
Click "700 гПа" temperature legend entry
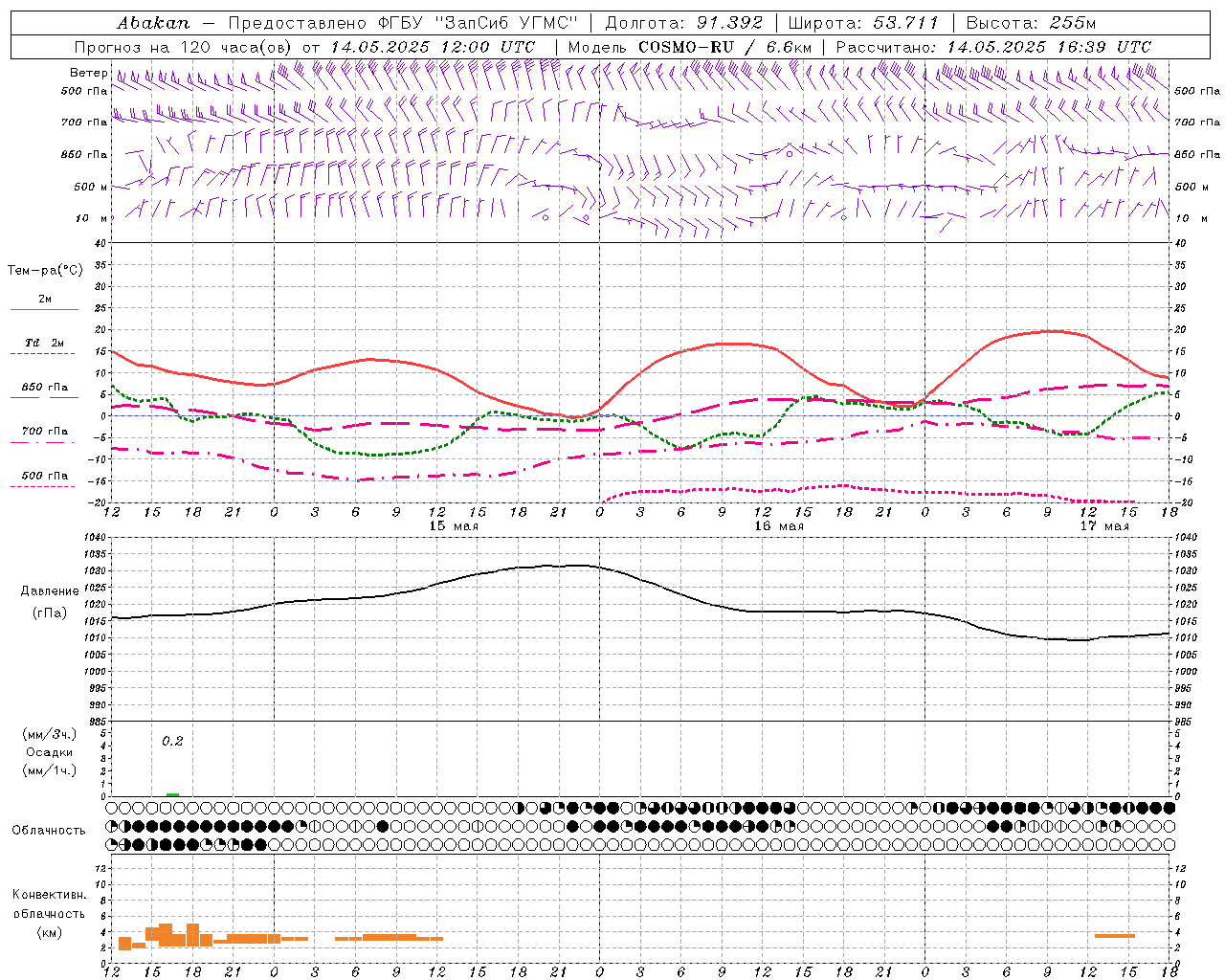[45, 432]
